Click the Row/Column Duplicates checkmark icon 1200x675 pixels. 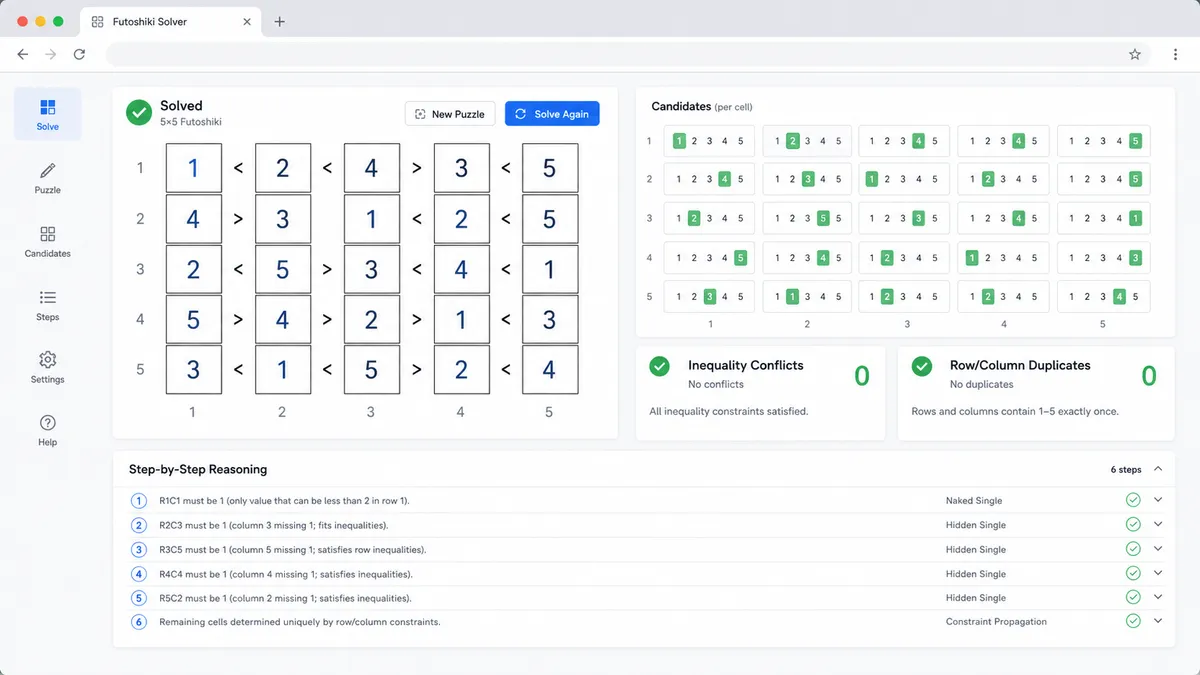point(922,366)
